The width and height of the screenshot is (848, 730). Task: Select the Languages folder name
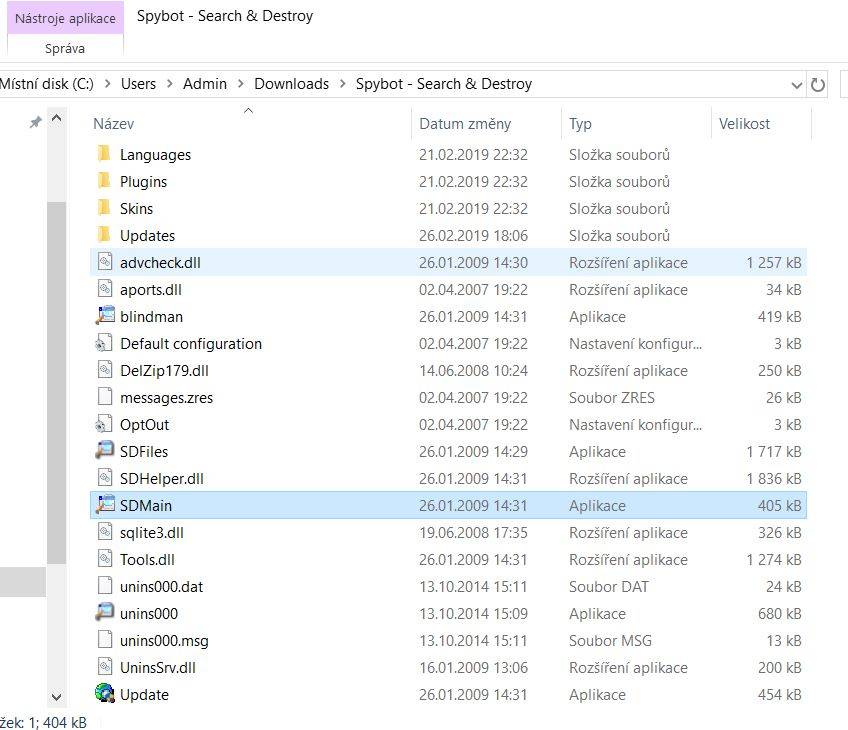[x=155, y=155]
